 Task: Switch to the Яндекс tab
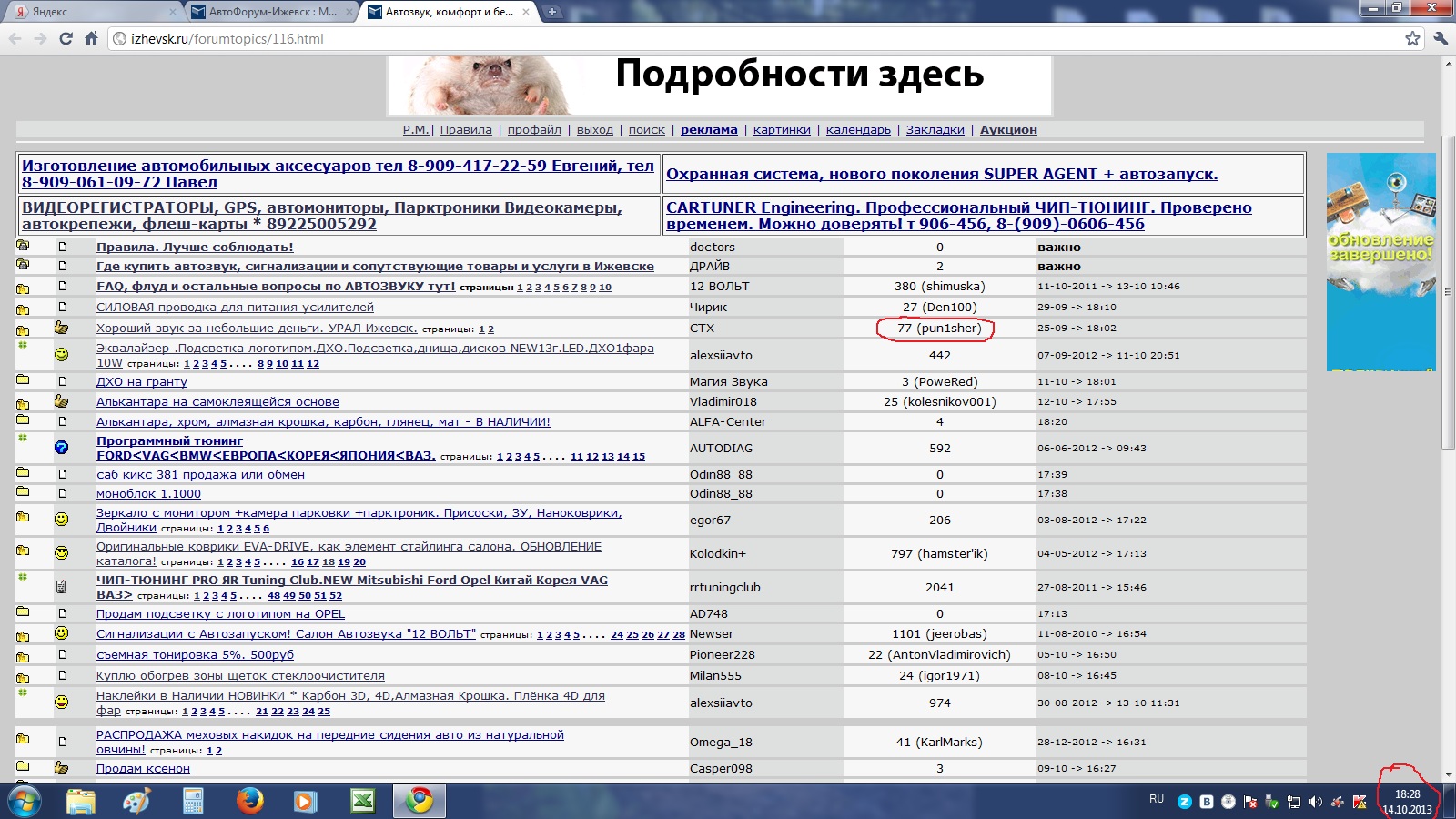(91, 12)
